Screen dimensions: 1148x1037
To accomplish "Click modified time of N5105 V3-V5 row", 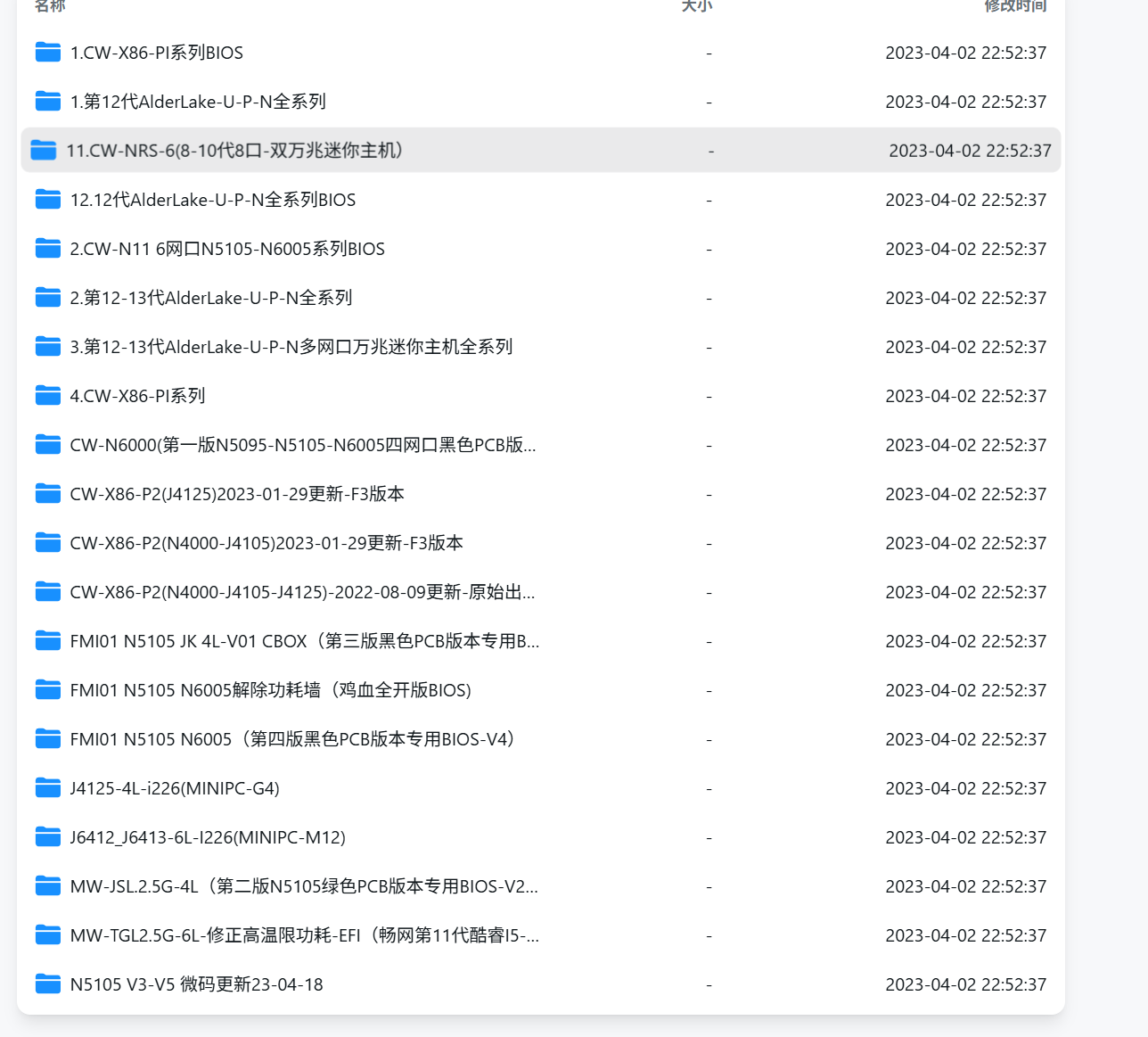I will pyautogui.click(x=966, y=984).
